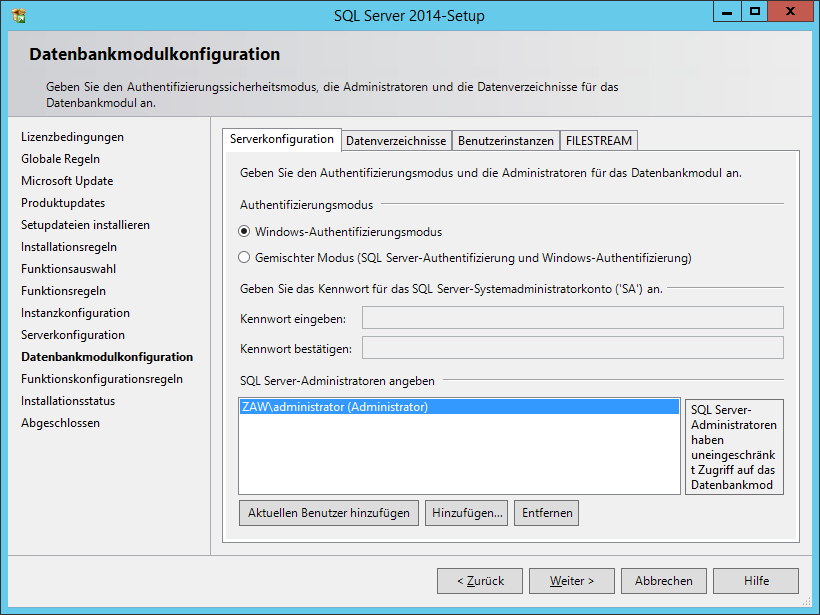
Task: Open the Benutzerinstanzen tab
Action: (x=505, y=141)
